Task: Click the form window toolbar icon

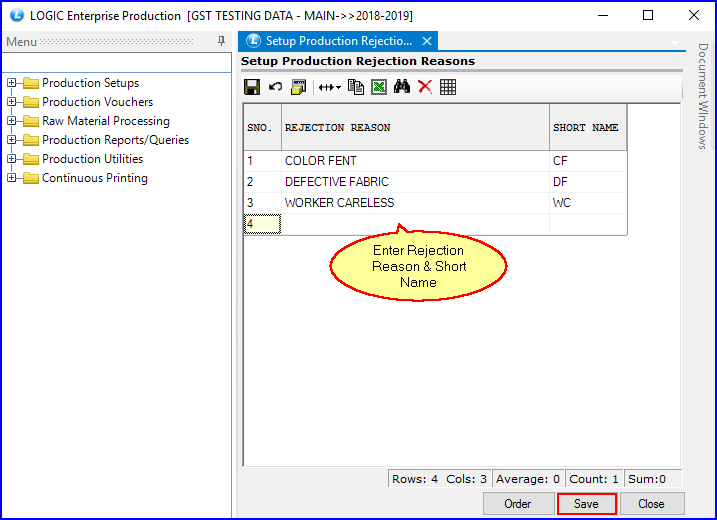Action: point(298,87)
